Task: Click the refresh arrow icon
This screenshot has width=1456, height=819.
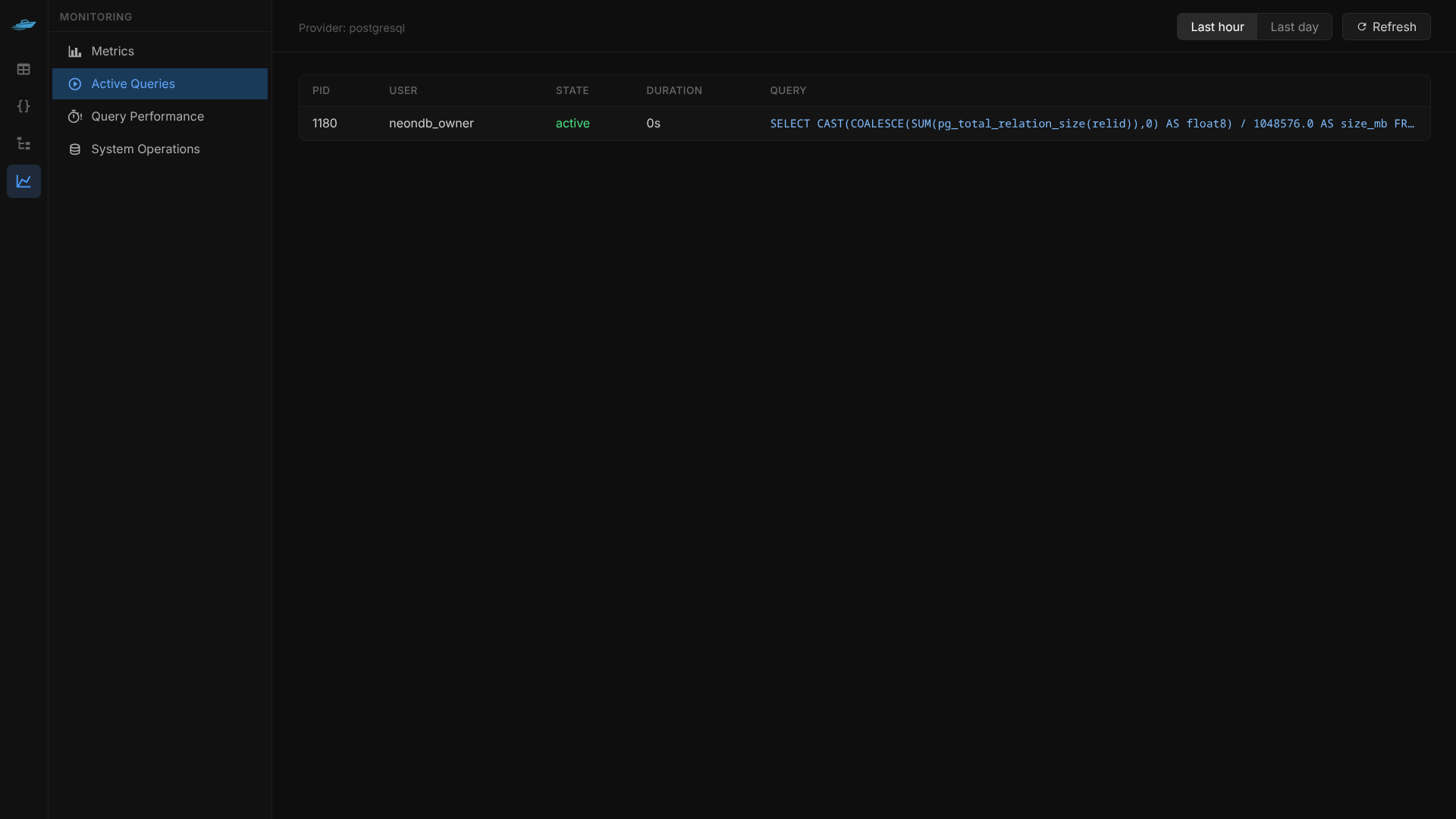Action: click(x=1362, y=27)
